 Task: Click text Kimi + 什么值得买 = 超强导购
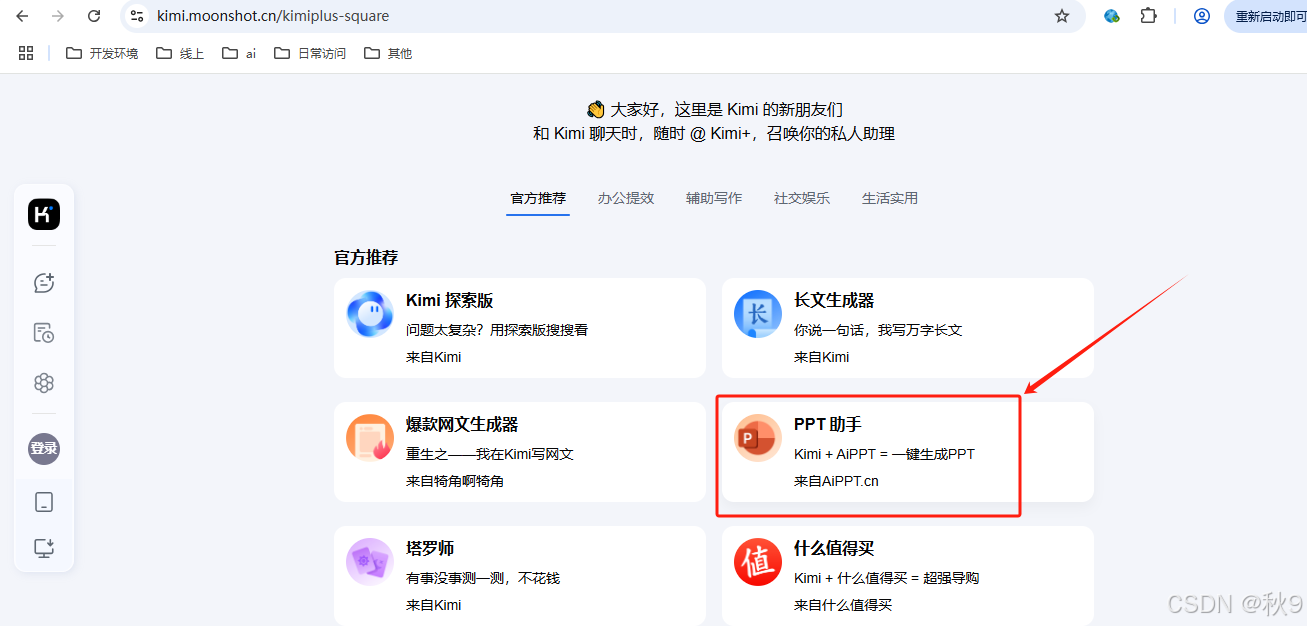886,578
